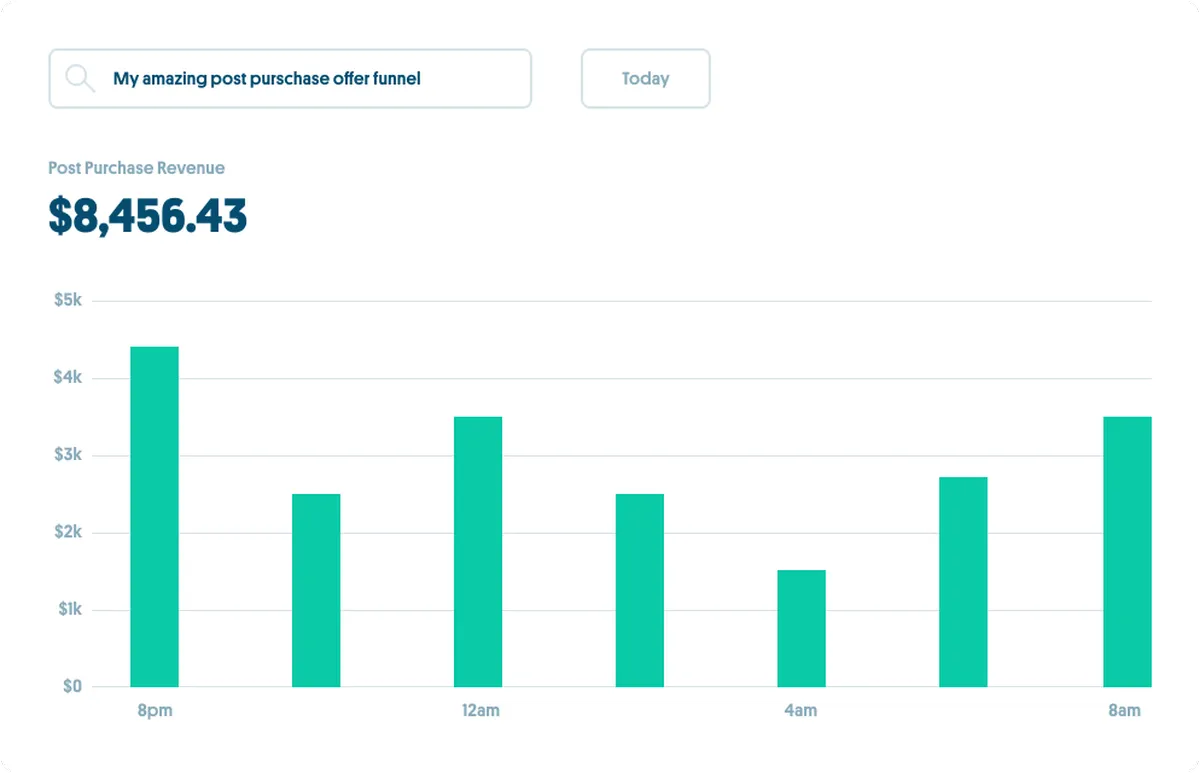Click the $5k y-axis label
The width and height of the screenshot is (1200, 773).
(x=68, y=300)
